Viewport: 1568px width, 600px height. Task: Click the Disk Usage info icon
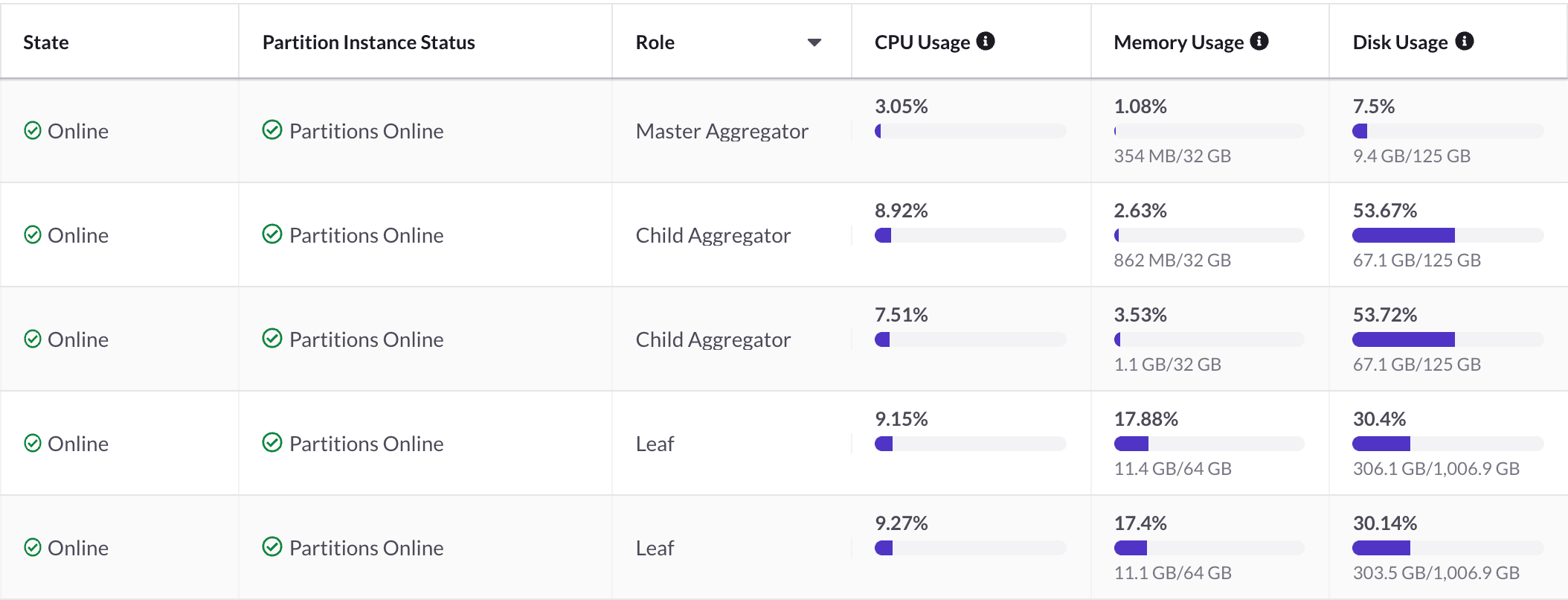1463,41
